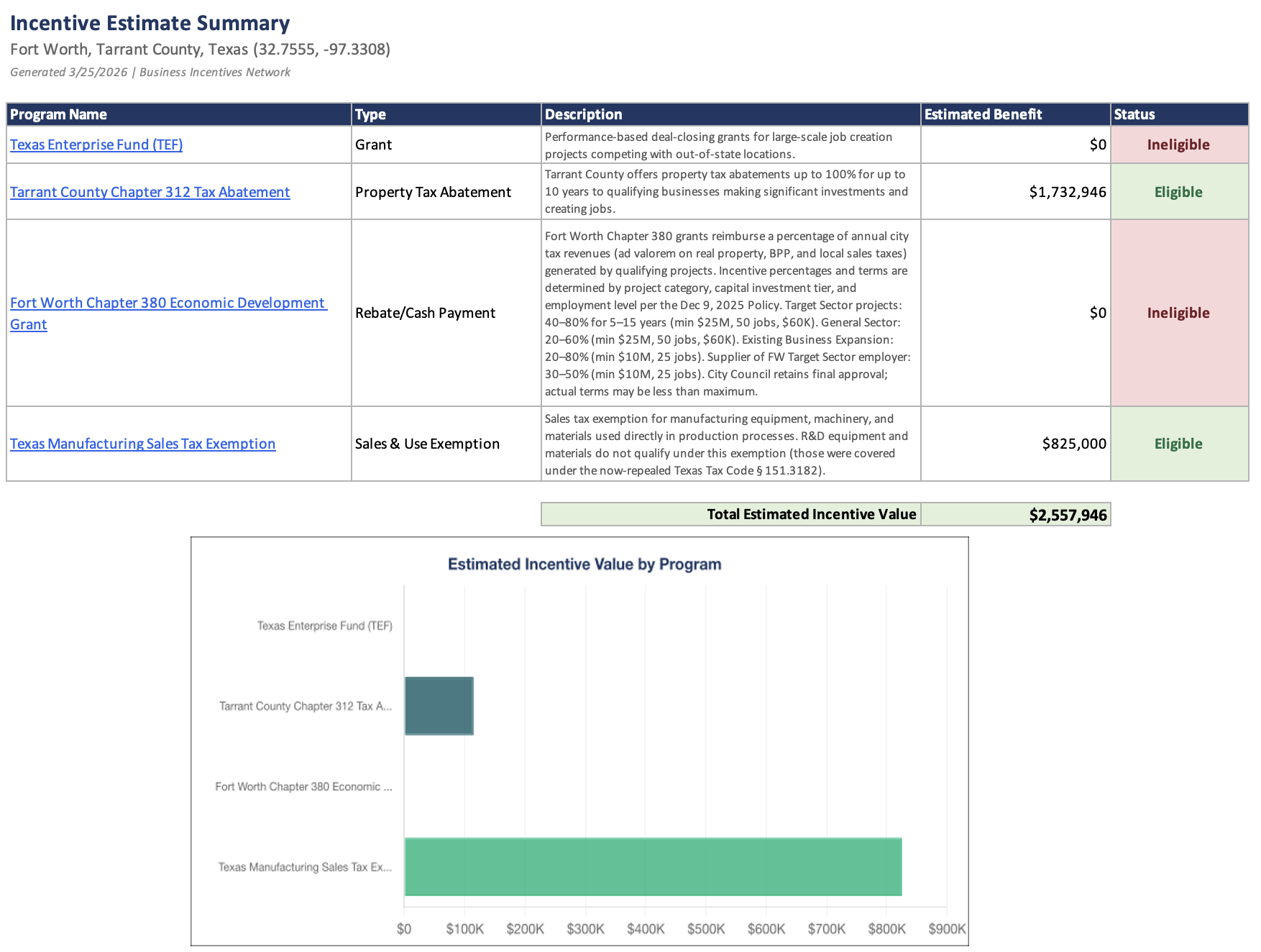This screenshot has height=952, width=1261.
Task: Click the Incentive Estimate Summary heading
Action: (149, 23)
